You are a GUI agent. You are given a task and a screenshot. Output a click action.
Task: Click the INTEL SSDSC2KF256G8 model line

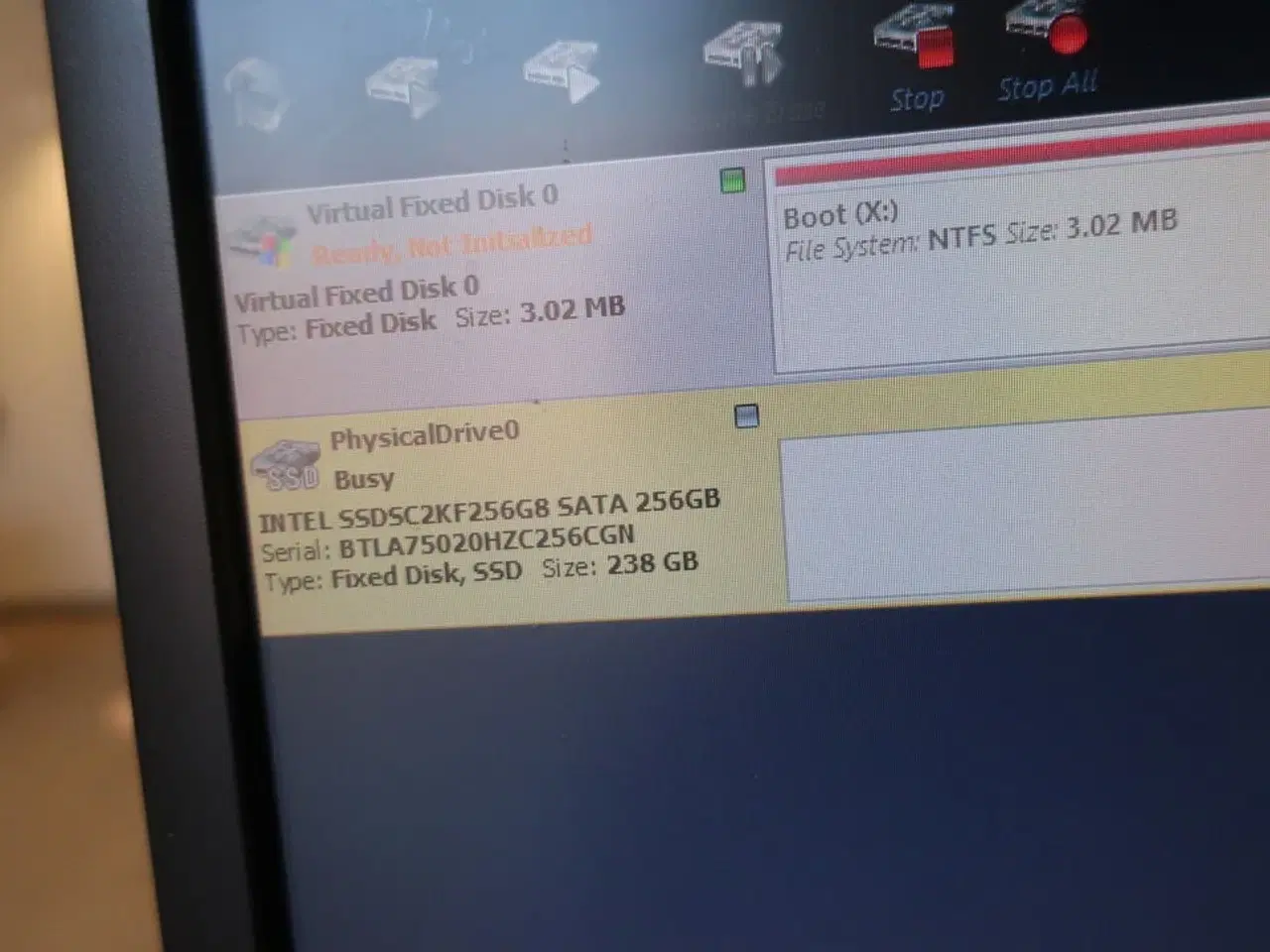coord(488,508)
